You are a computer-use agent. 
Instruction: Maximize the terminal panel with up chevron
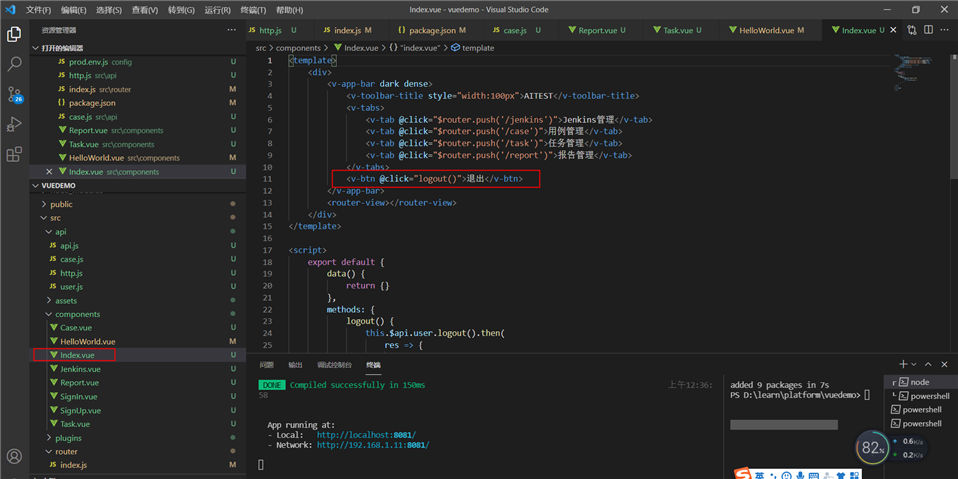[928, 364]
